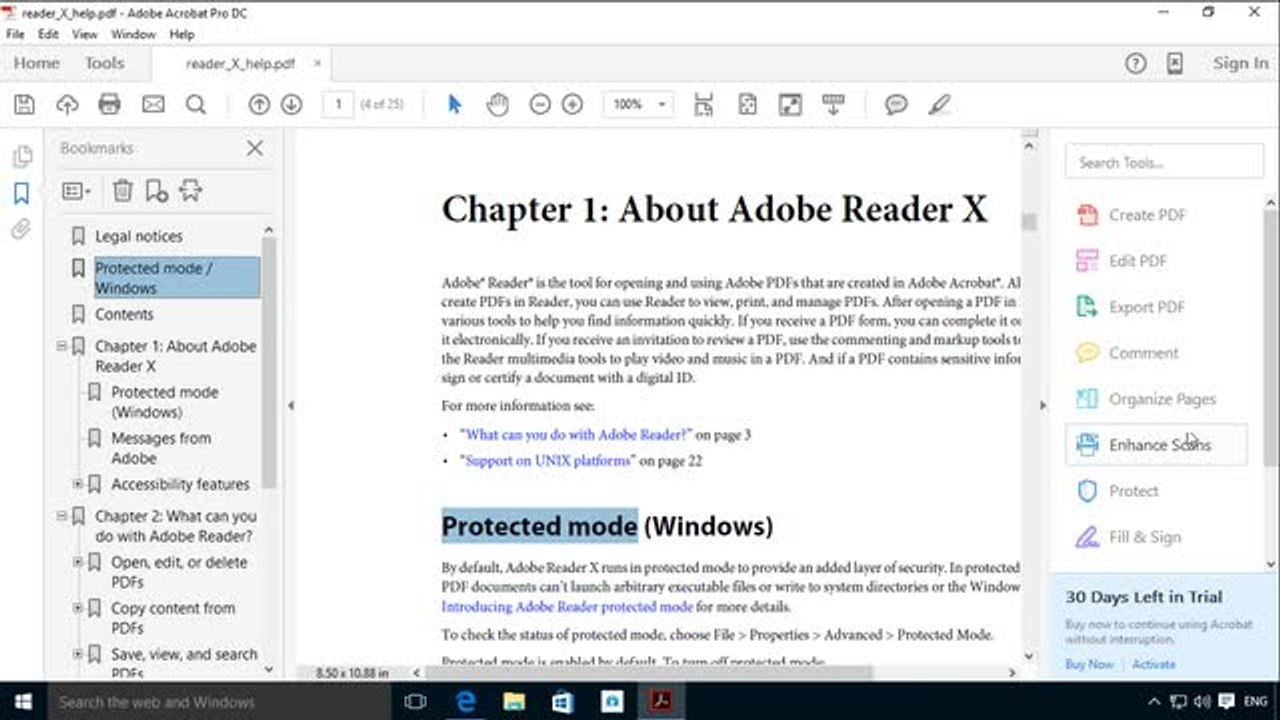
Task: Click the find current bookmark icon
Action: point(191,190)
